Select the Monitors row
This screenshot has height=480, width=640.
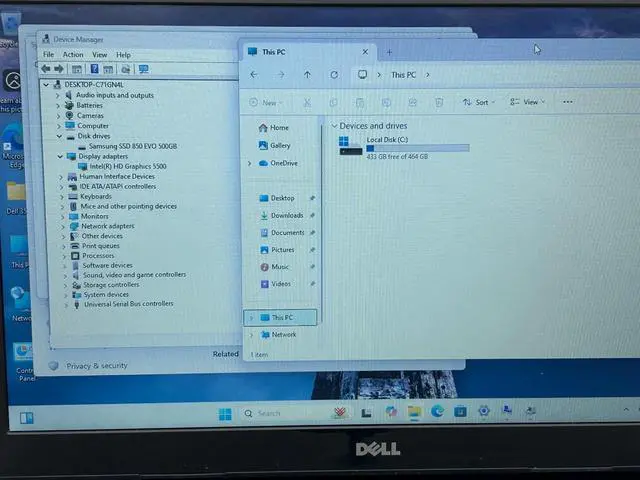(94, 216)
